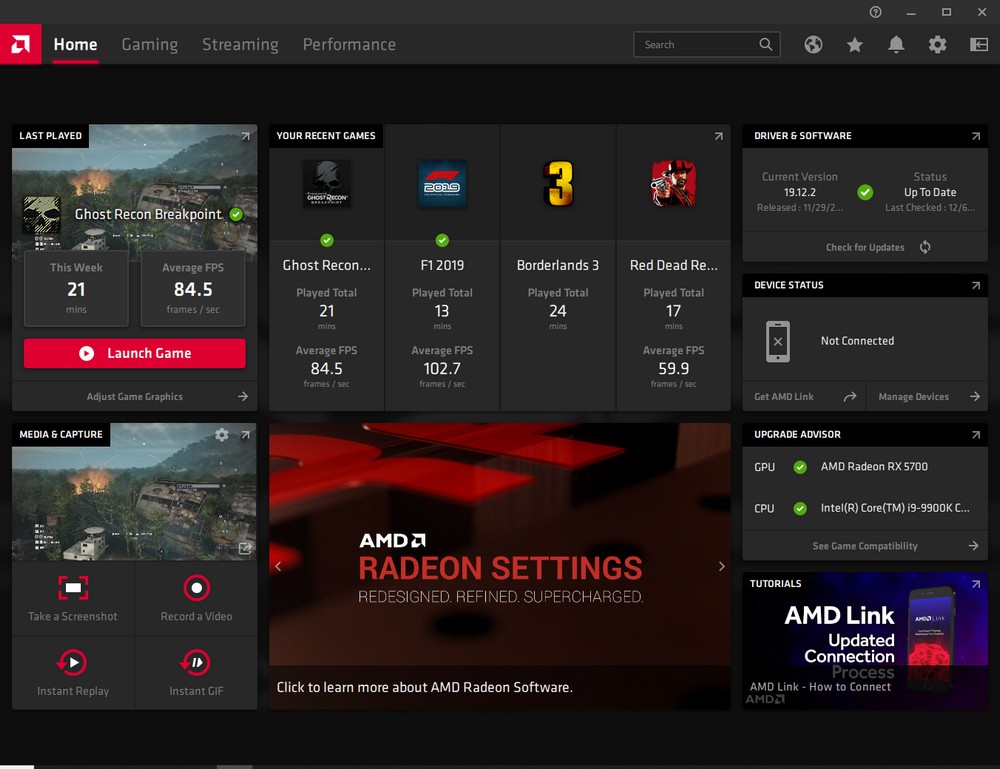Screen dimensions: 1000x769
Task: Select the Borderlands 3 game icon
Action: pos(558,184)
